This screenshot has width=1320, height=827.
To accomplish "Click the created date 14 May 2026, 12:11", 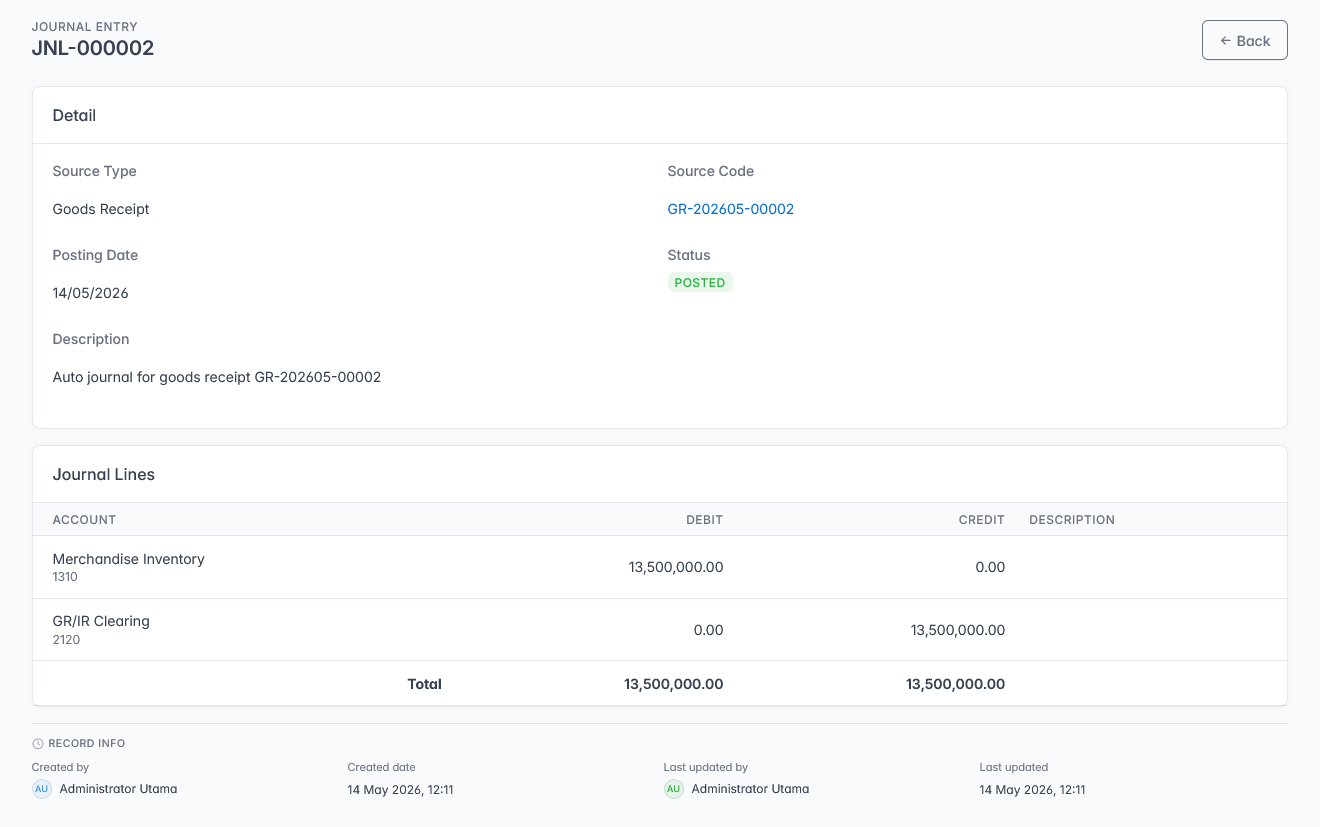I will [401, 790].
